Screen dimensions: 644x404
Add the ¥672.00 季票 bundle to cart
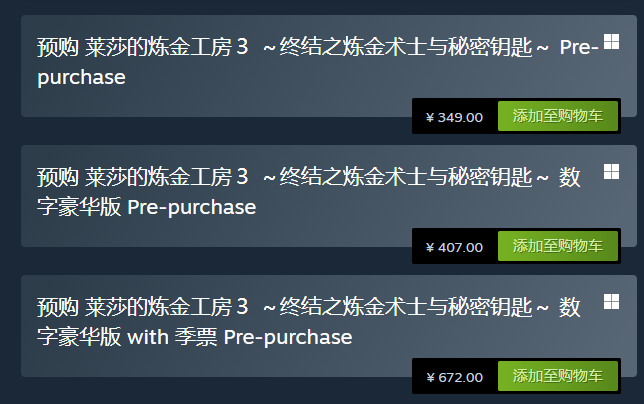[558, 376]
